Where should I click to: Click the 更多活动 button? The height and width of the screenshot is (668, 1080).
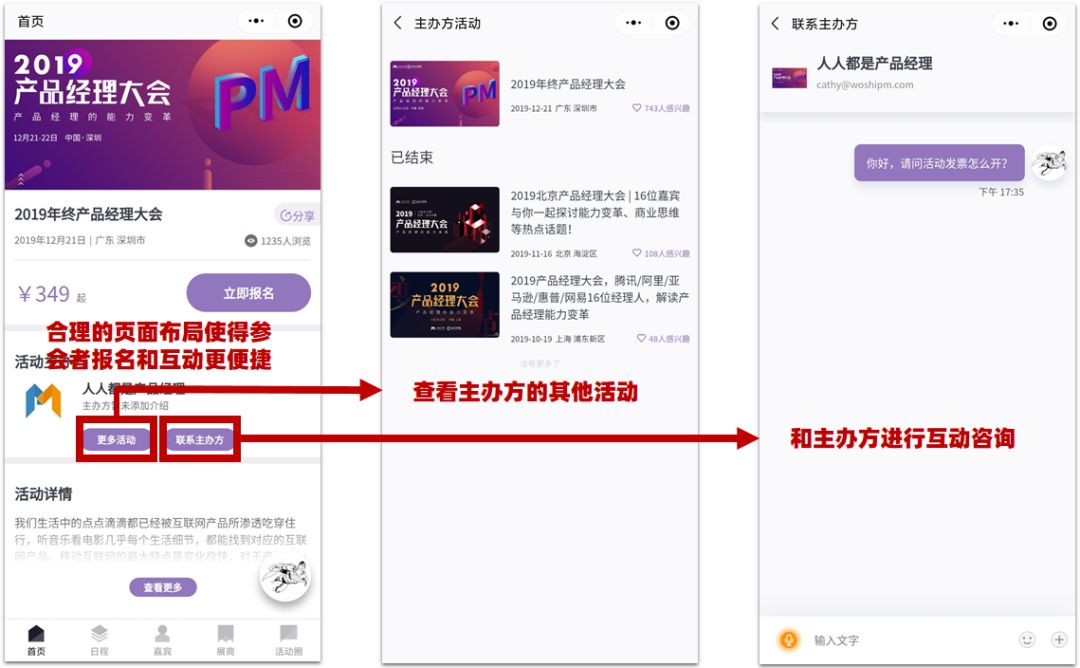tap(116, 439)
